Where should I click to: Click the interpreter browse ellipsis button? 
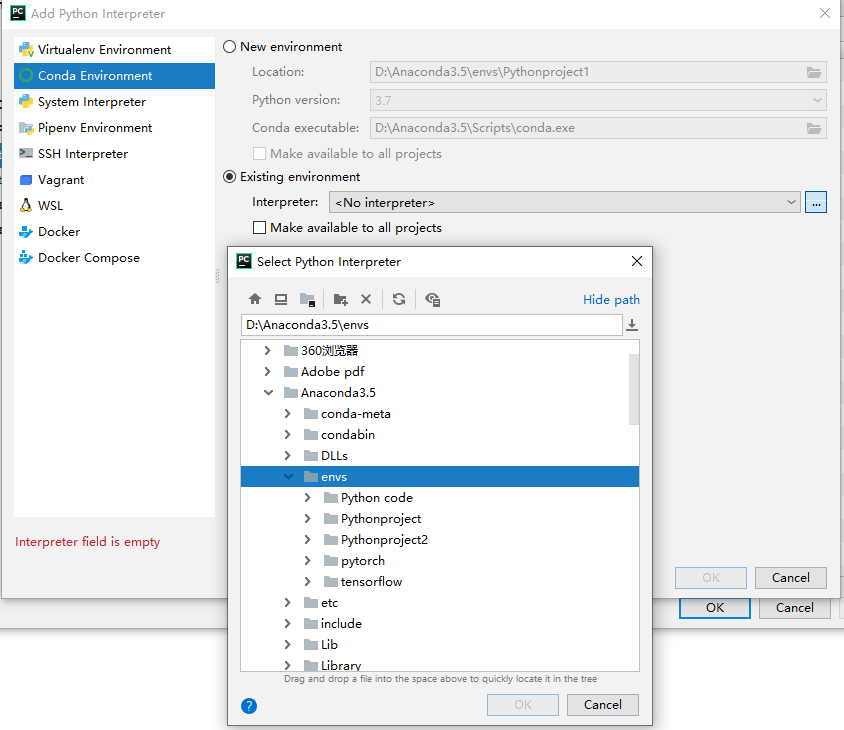coord(816,202)
